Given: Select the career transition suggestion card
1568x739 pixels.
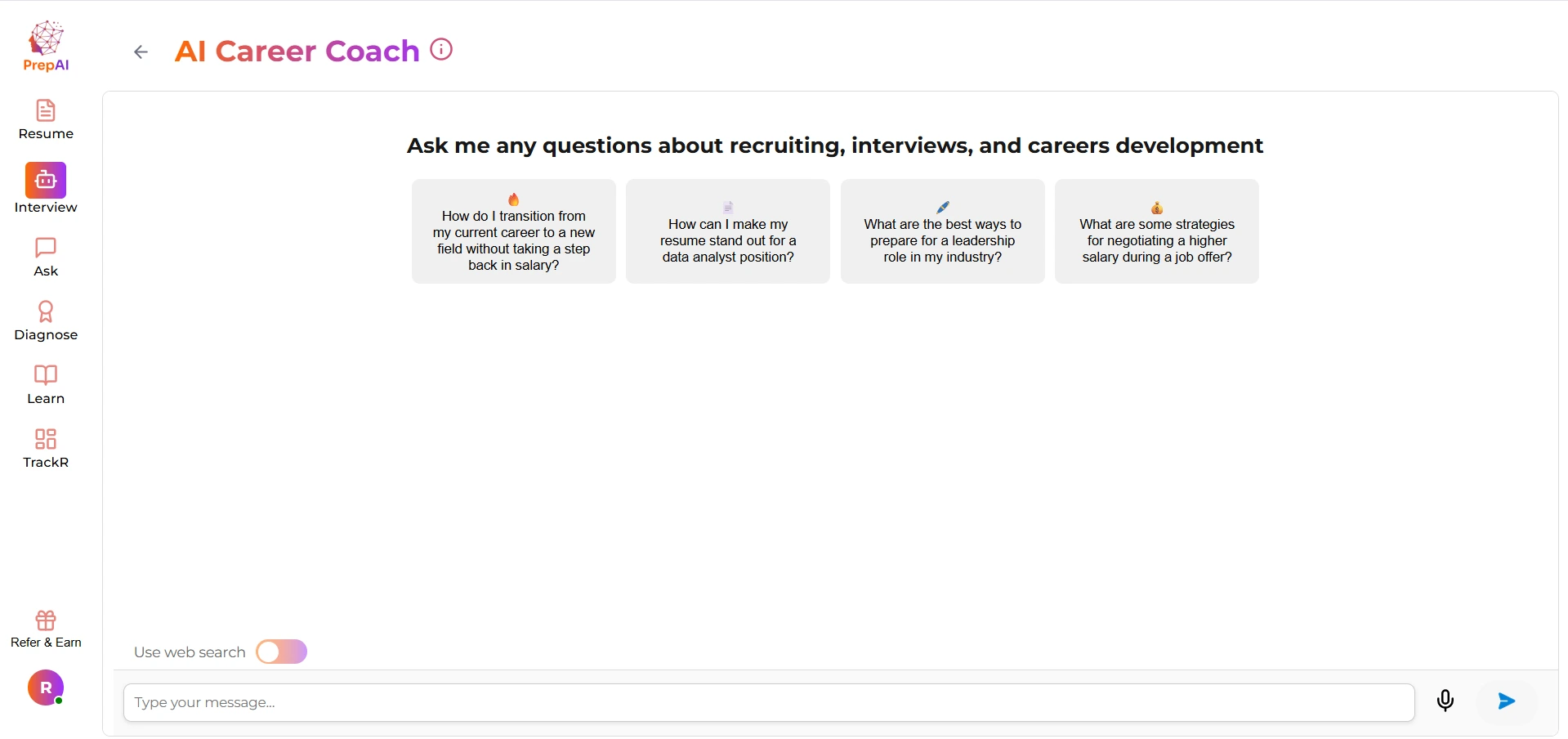Looking at the screenshot, I should [x=513, y=231].
